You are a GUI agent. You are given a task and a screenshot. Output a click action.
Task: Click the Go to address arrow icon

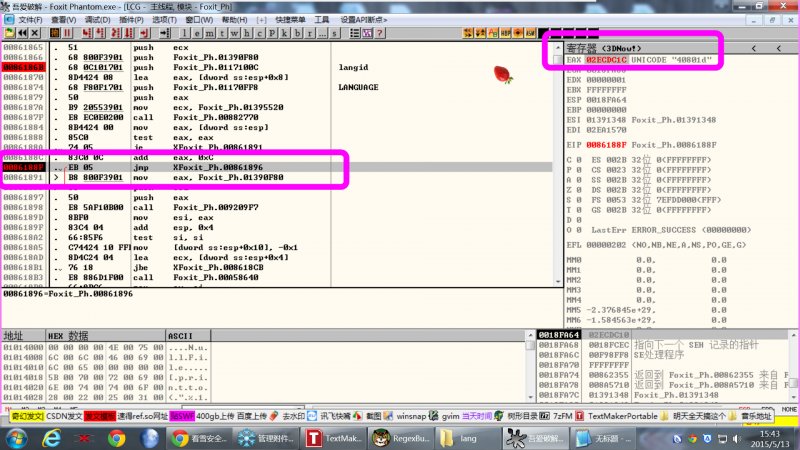[165, 33]
